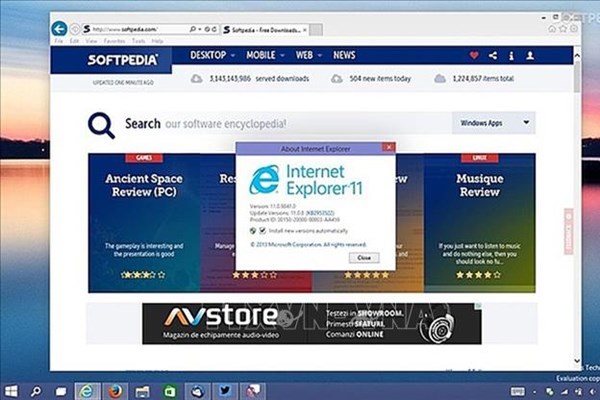
Task: Open the Twitter app on the taskbar
Action: pyautogui.click(x=225, y=391)
